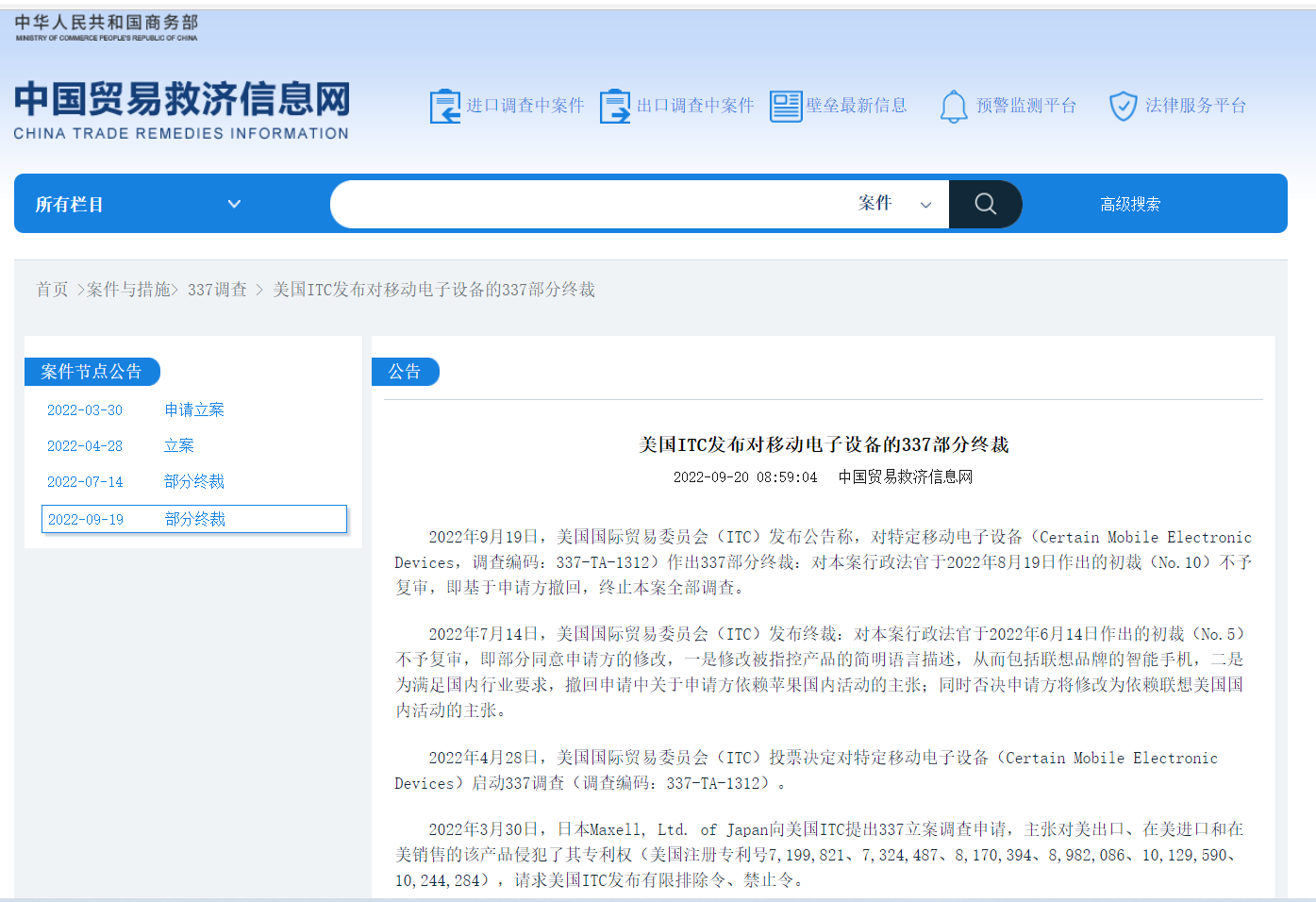This screenshot has height=902, width=1316.
Task: Click the date 2022-03-30
Action: click(x=85, y=410)
